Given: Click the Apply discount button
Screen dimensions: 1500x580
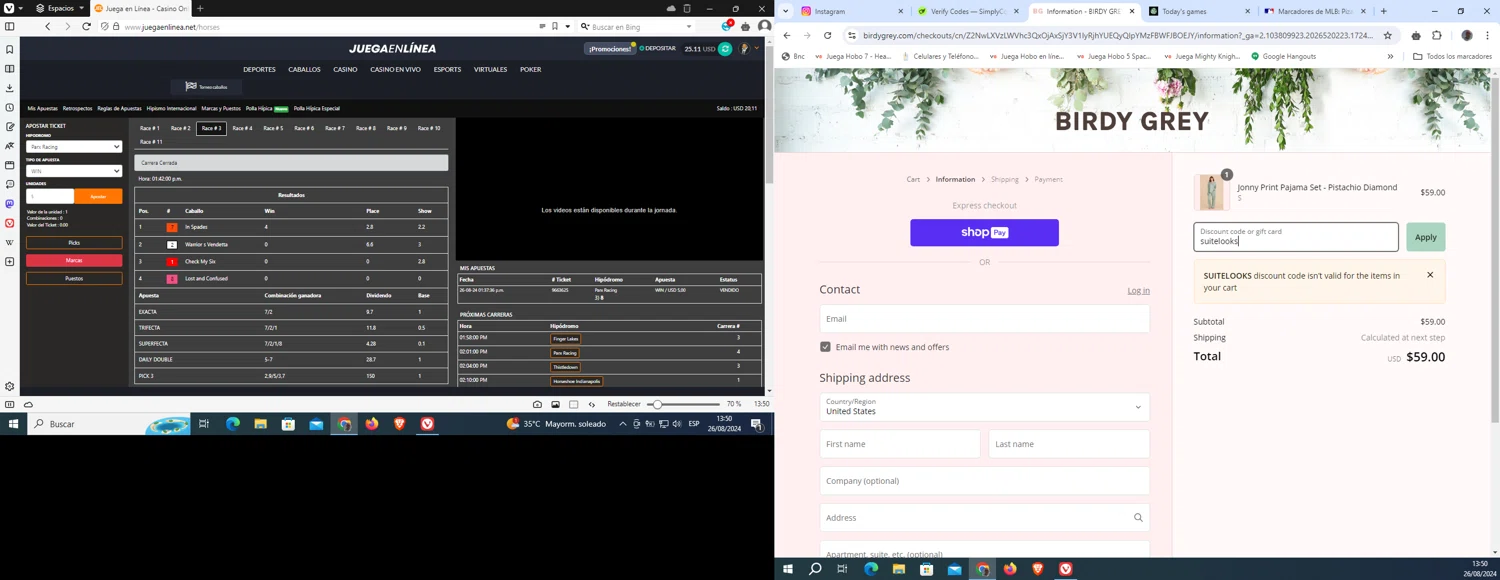Looking at the screenshot, I should pos(1425,237).
